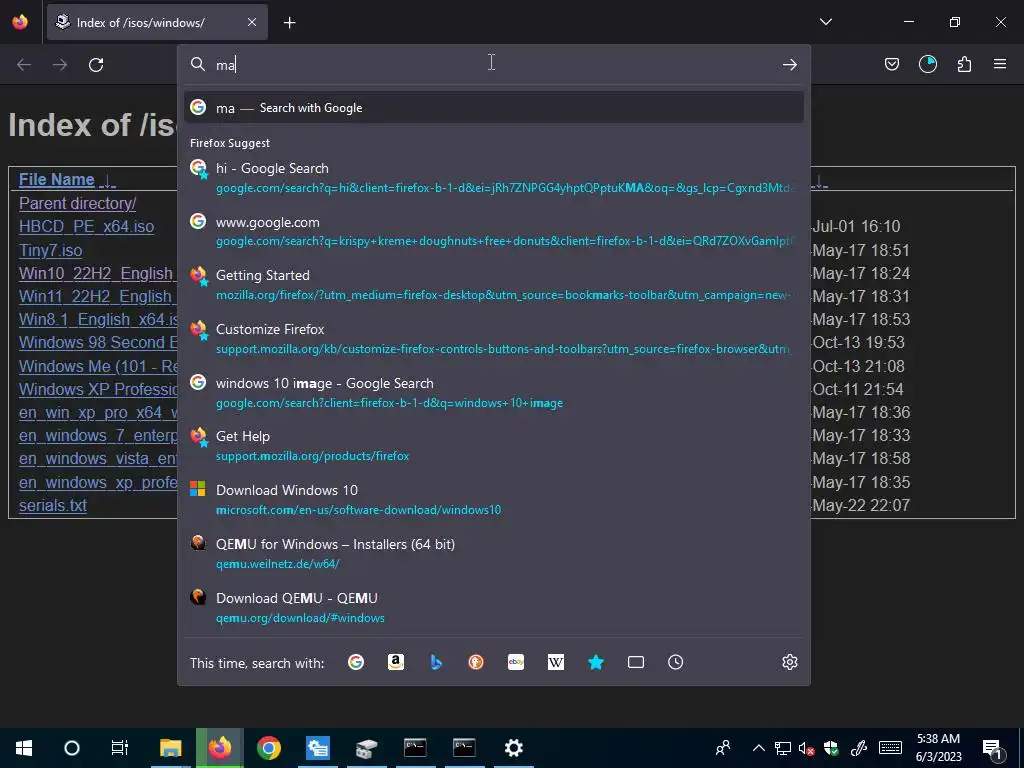
Task: Pick 'QEMU for Windows – Installers' suggestion
Action: point(494,553)
